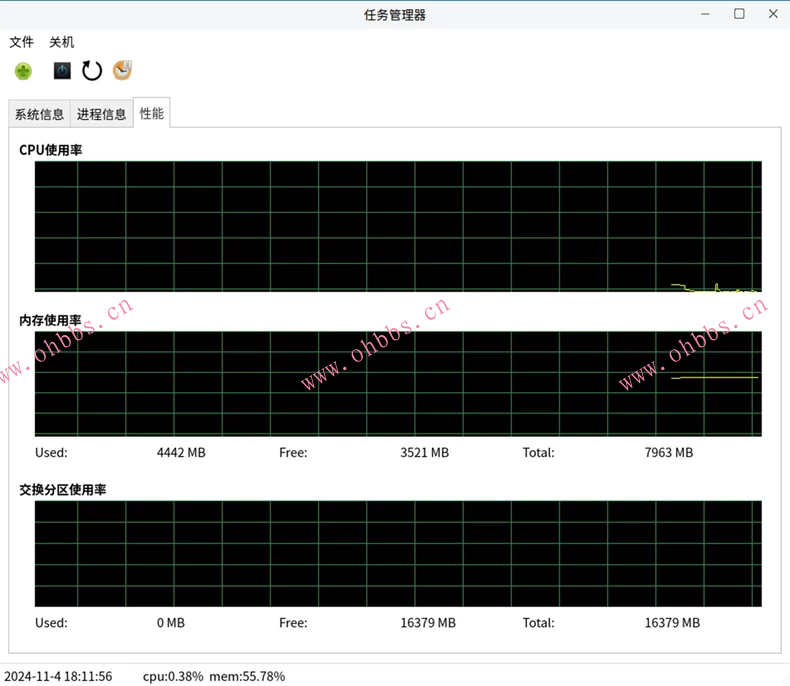The height and width of the screenshot is (686, 790).
Task: Click the 交换分区使用率 heading
Action: [x=63, y=490]
